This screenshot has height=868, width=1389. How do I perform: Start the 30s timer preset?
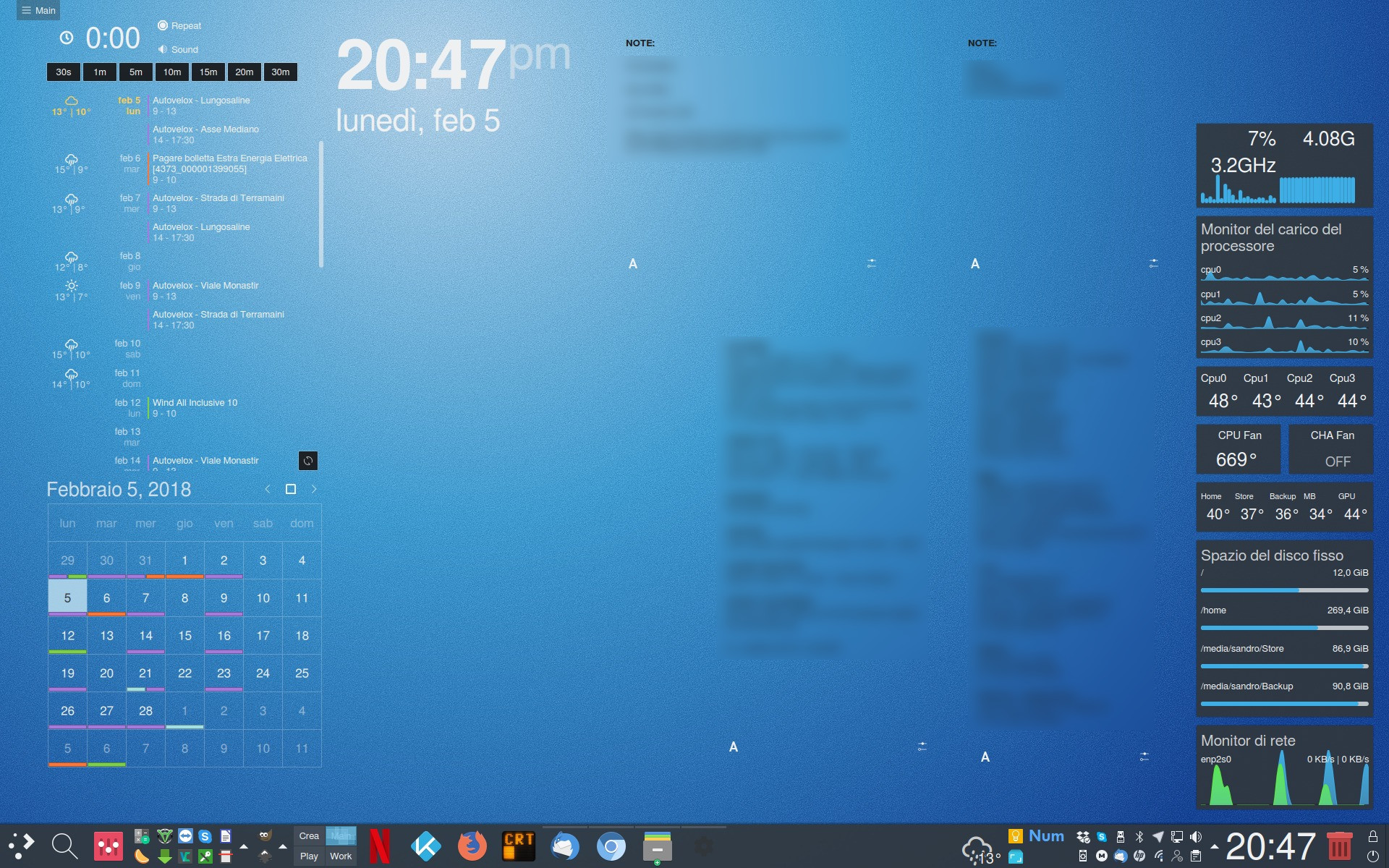click(x=64, y=72)
